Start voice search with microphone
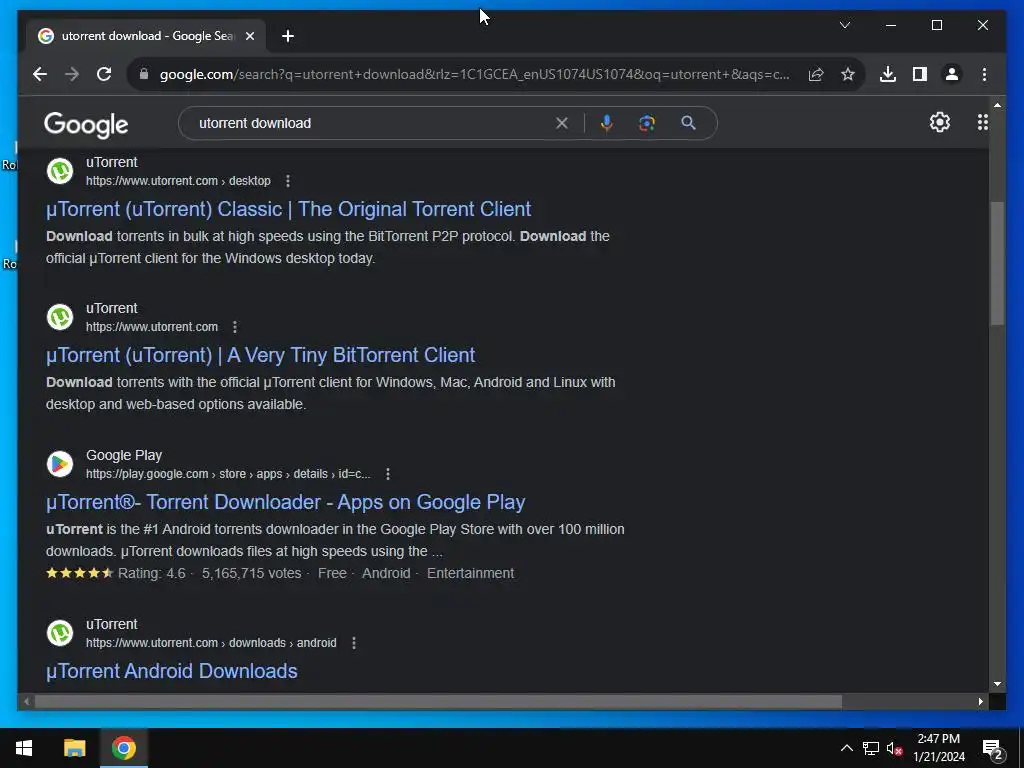1024x768 pixels. coord(607,123)
